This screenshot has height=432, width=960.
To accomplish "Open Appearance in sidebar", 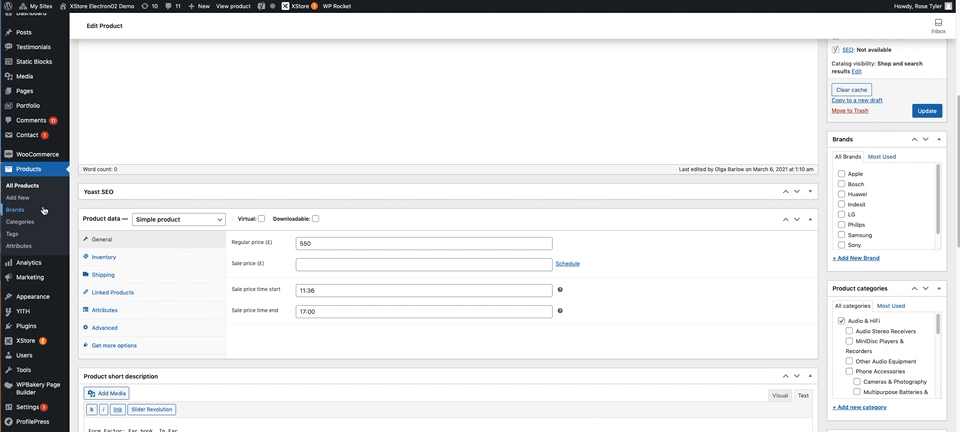I will [x=32, y=297].
